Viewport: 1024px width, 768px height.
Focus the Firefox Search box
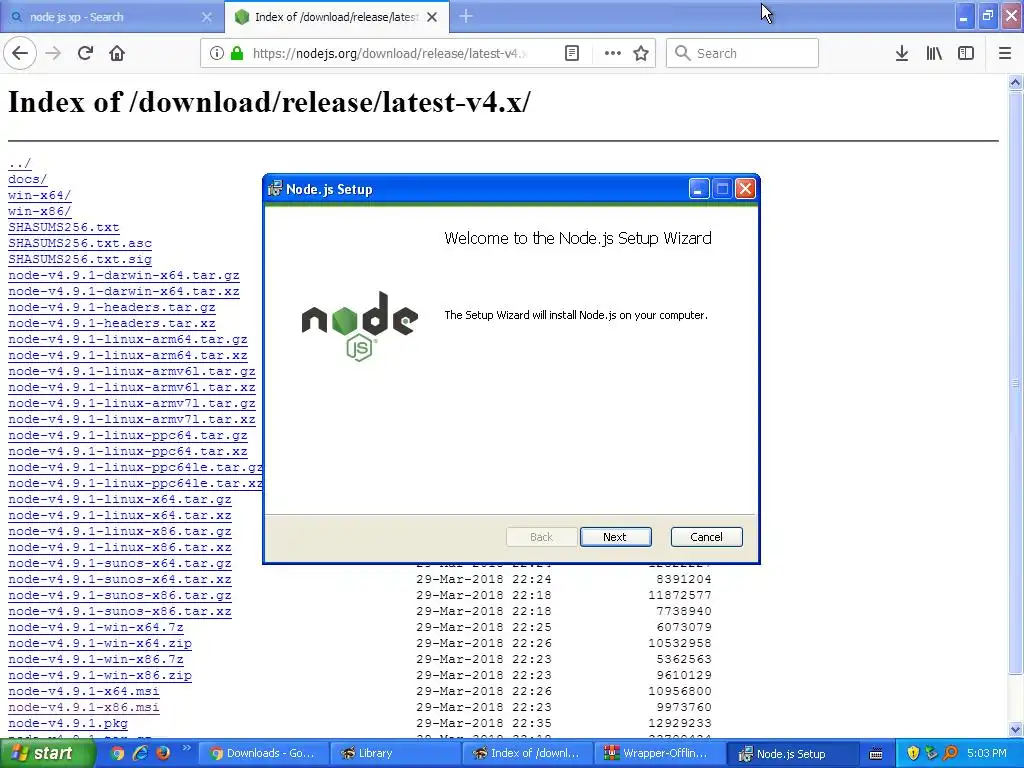click(742, 53)
